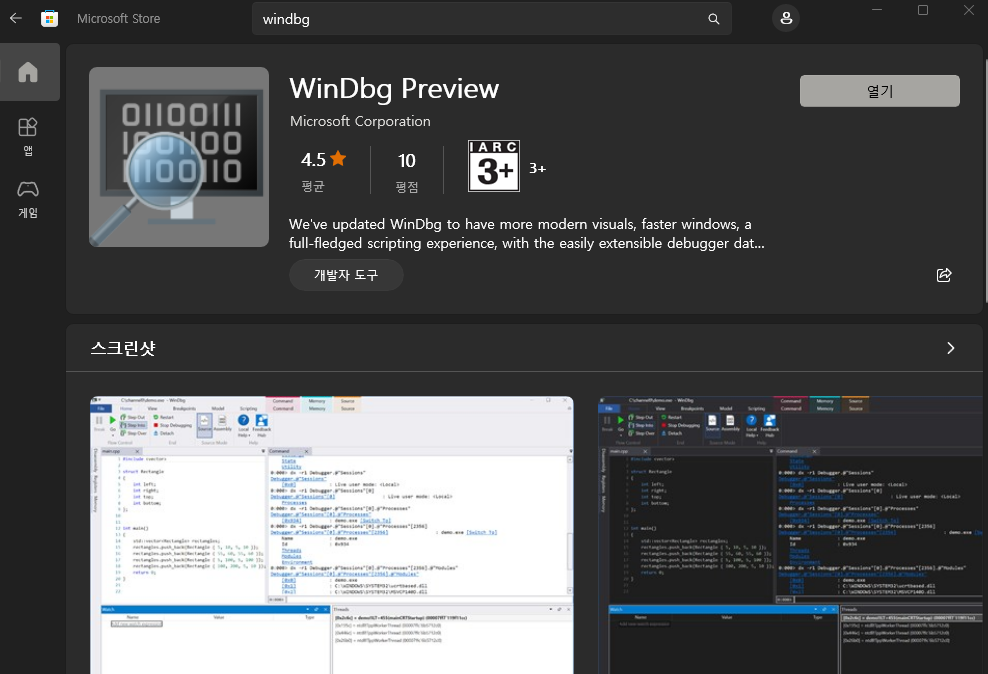Click the IARC 3+ rating badge

(494, 166)
